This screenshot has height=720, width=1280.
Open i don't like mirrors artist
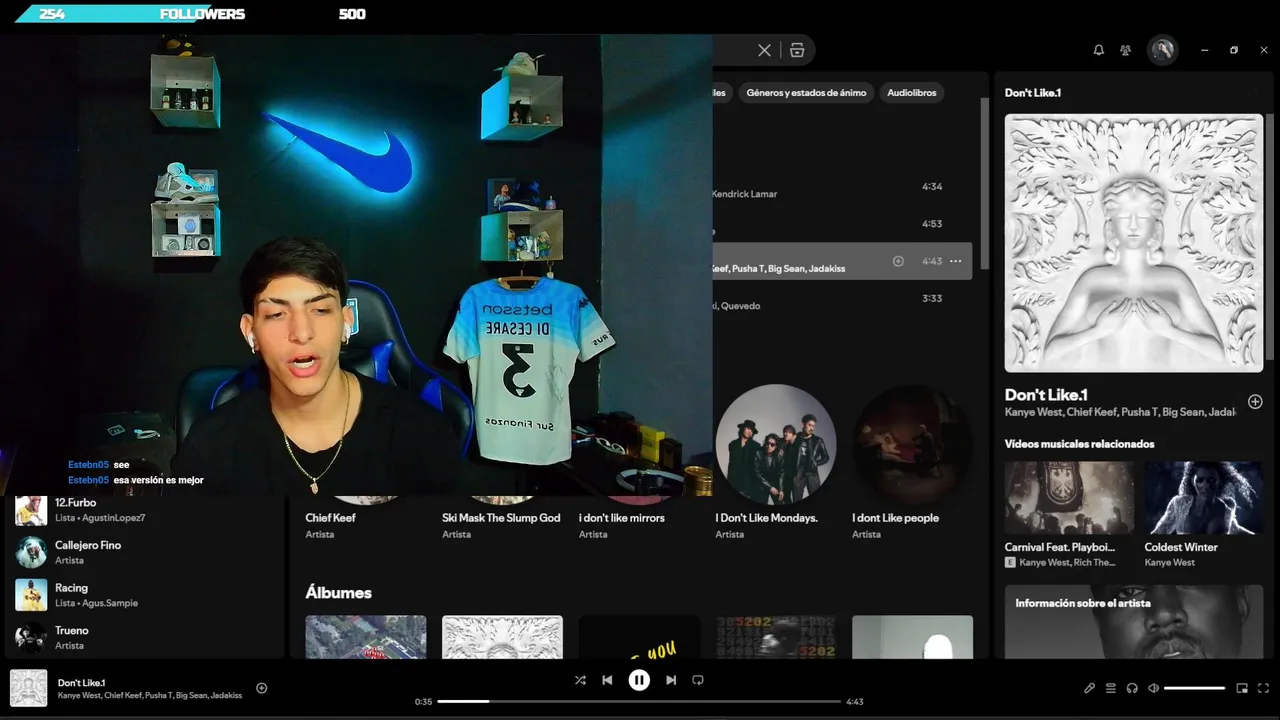621,518
